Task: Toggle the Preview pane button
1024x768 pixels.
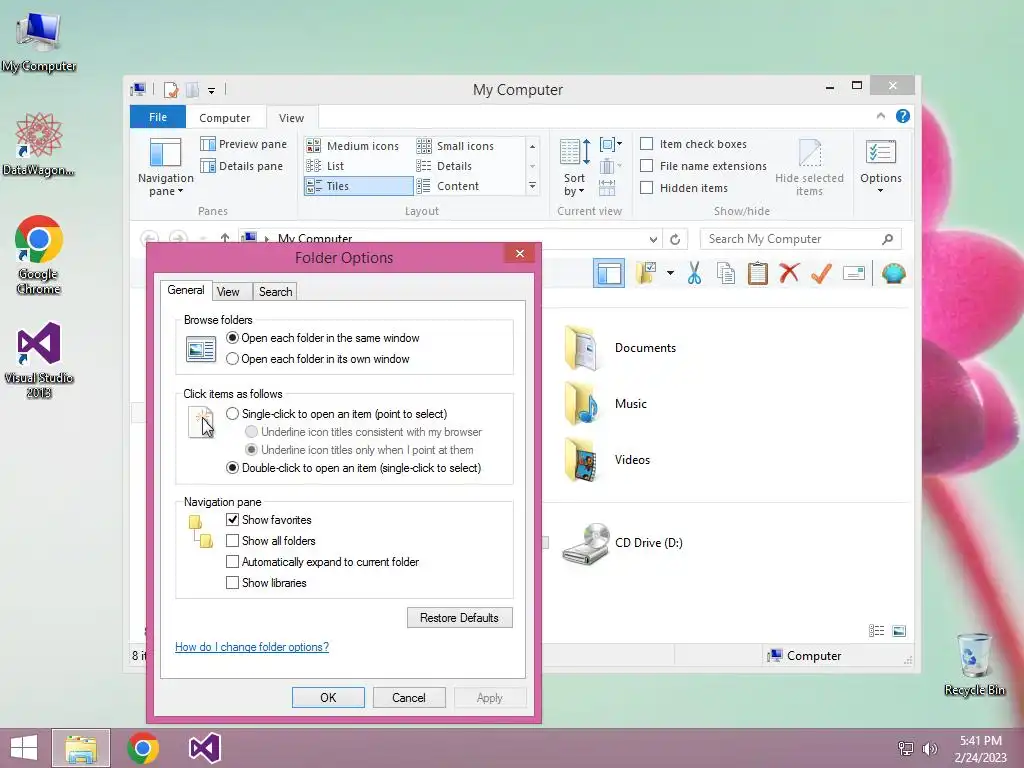Action: click(x=244, y=144)
